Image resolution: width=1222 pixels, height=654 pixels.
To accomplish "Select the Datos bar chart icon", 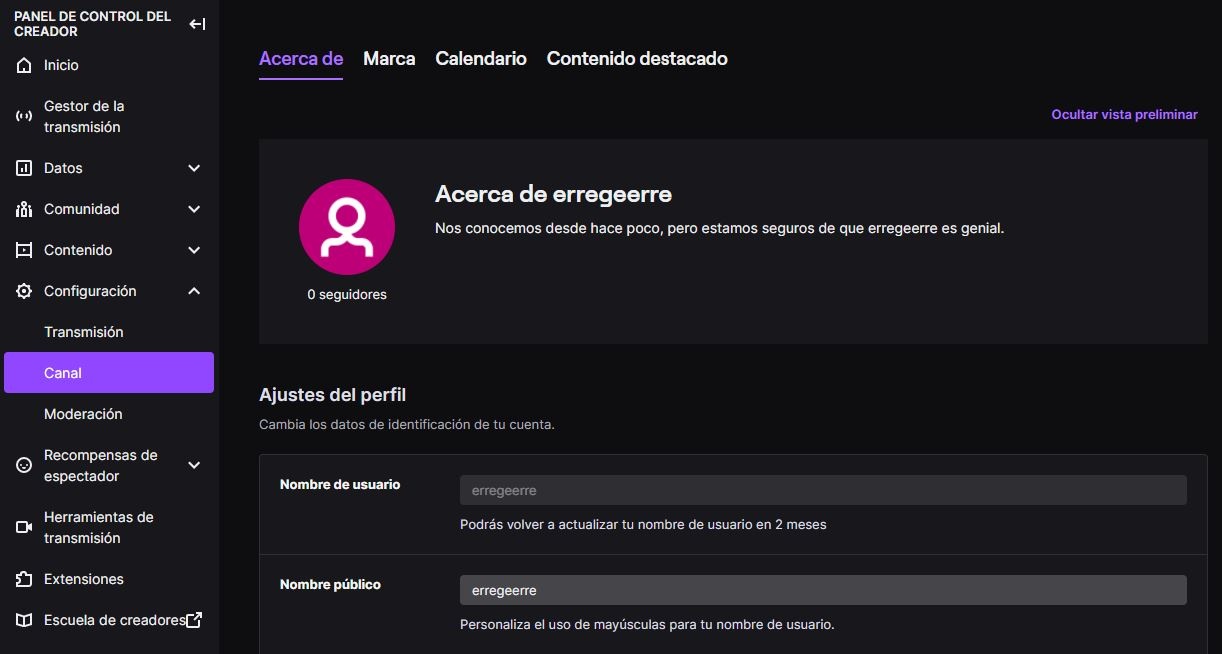I will [24, 167].
